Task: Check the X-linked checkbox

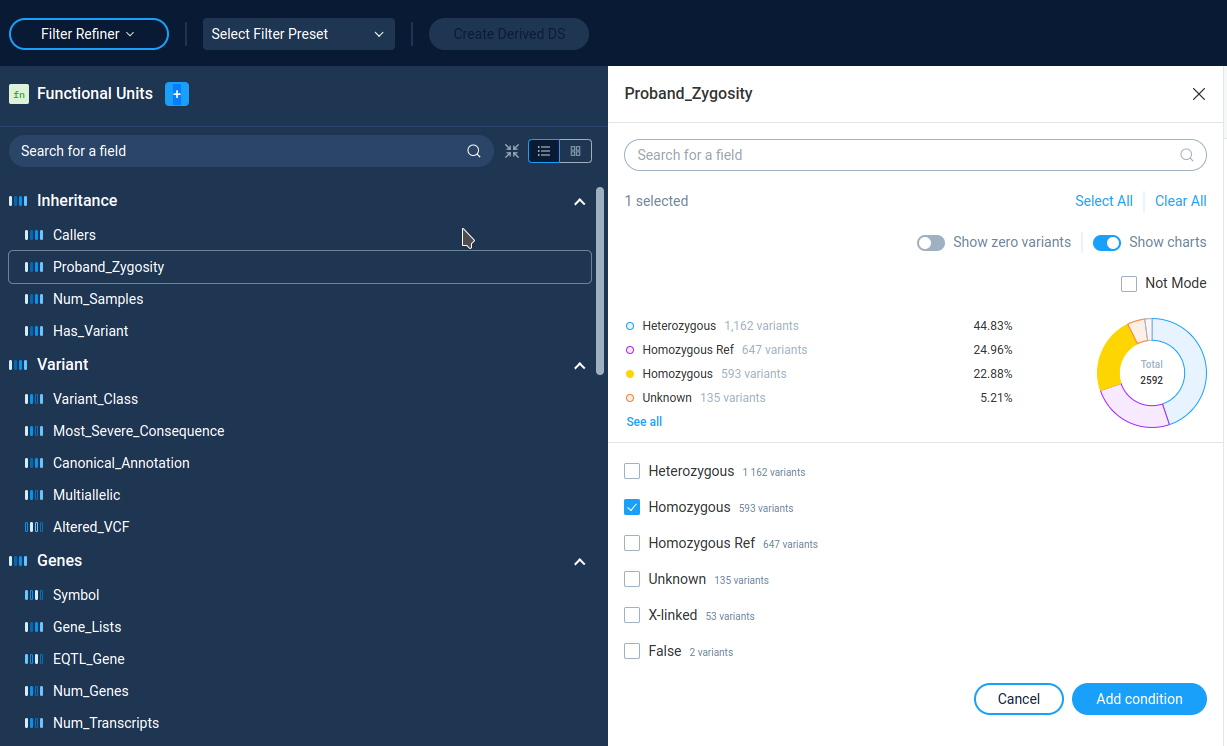Action: [x=632, y=615]
